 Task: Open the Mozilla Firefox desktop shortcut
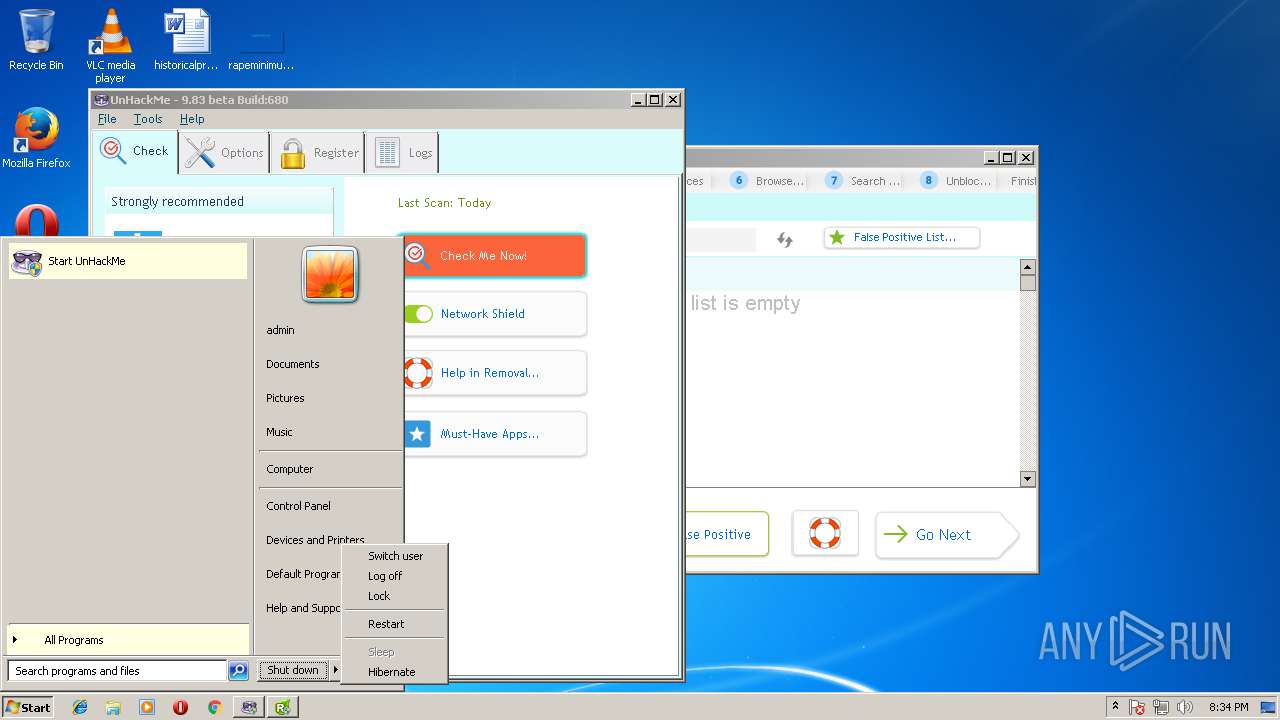click(36, 138)
